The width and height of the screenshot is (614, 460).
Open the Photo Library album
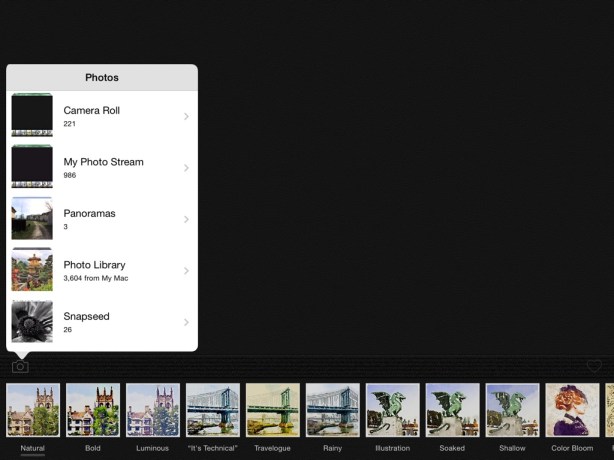(102, 271)
